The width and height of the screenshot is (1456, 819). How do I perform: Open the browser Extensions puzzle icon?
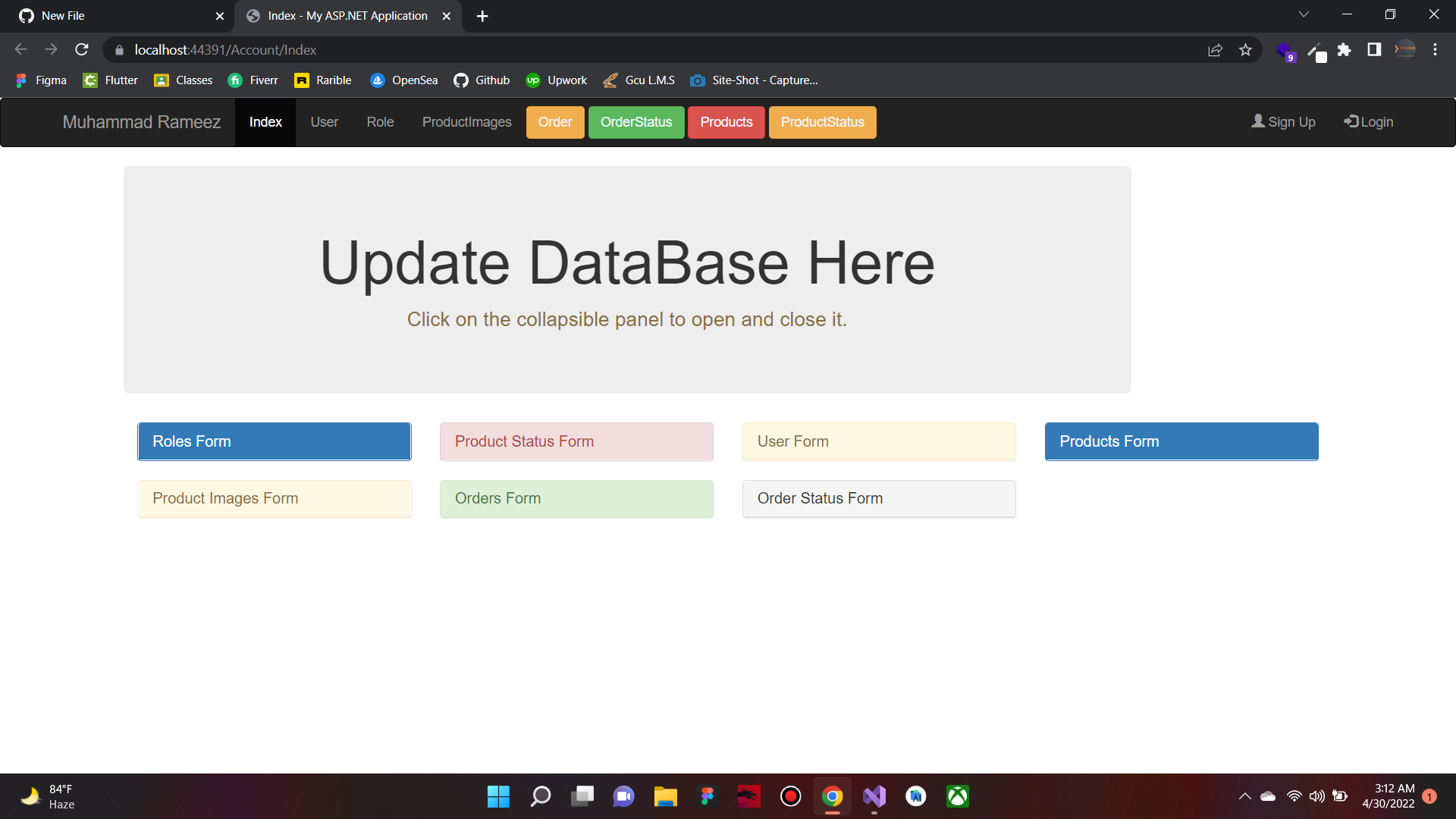1345,49
